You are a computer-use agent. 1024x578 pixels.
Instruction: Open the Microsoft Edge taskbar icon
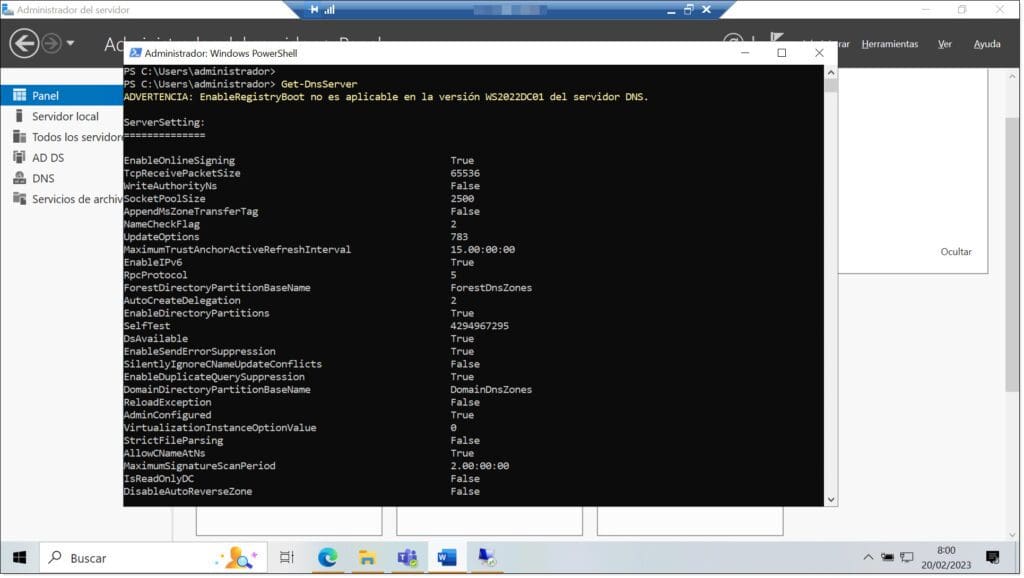[328, 557]
